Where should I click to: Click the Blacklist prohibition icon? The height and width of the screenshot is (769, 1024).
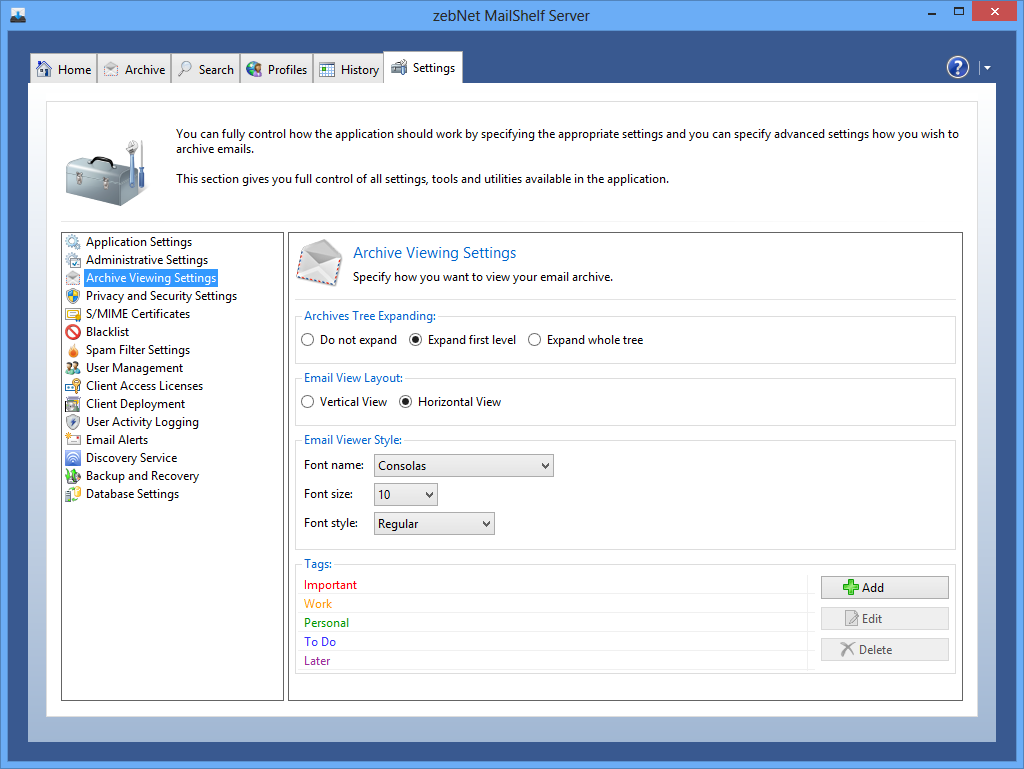(x=73, y=332)
